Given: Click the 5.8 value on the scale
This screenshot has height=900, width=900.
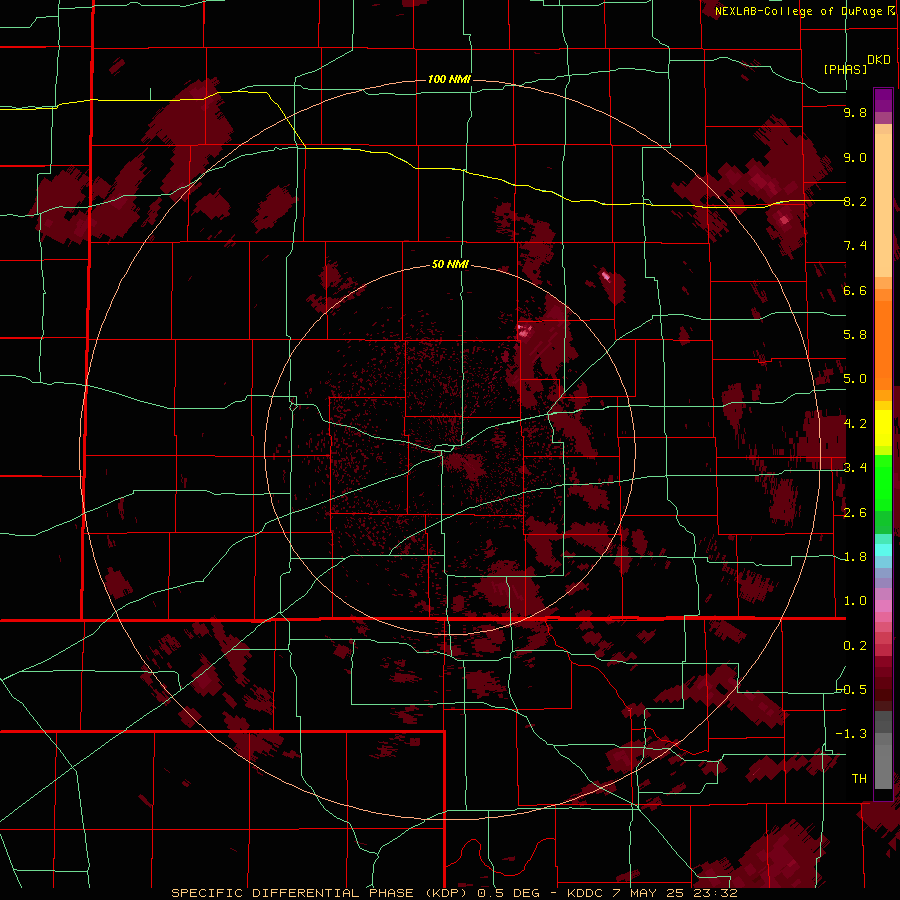Looking at the screenshot, I should (855, 335).
